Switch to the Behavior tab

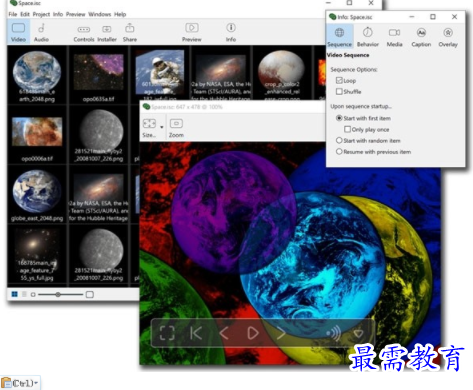point(368,37)
